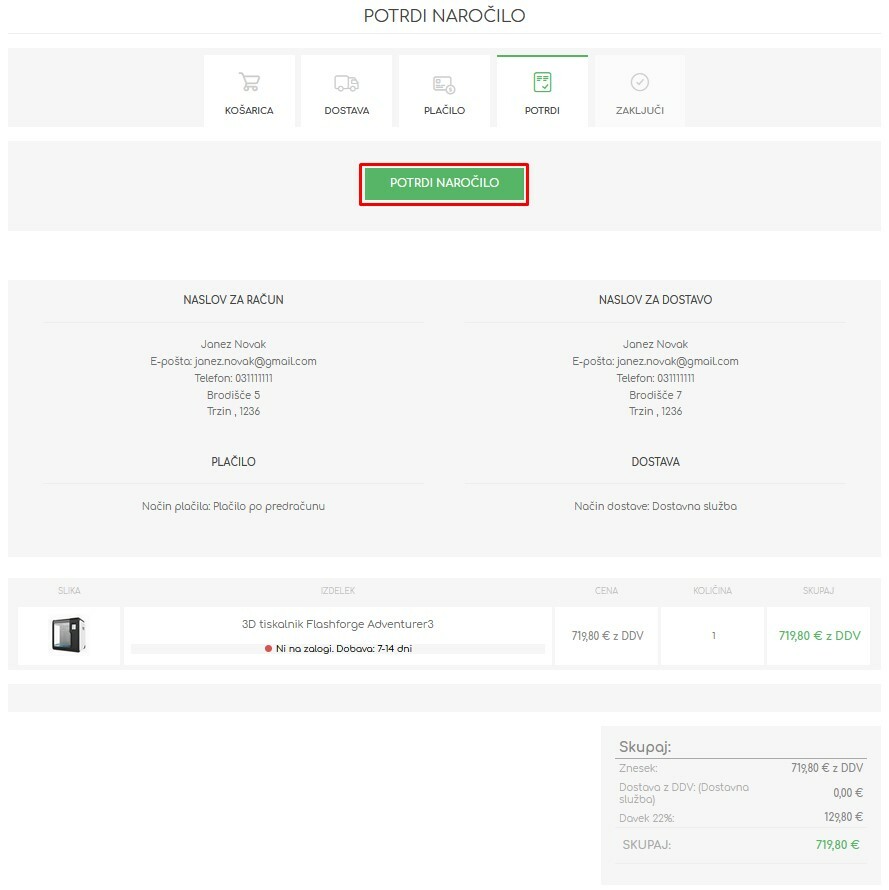Click the green checklist icon for Potrdi
The height and width of the screenshot is (890, 889).
click(542, 82)
